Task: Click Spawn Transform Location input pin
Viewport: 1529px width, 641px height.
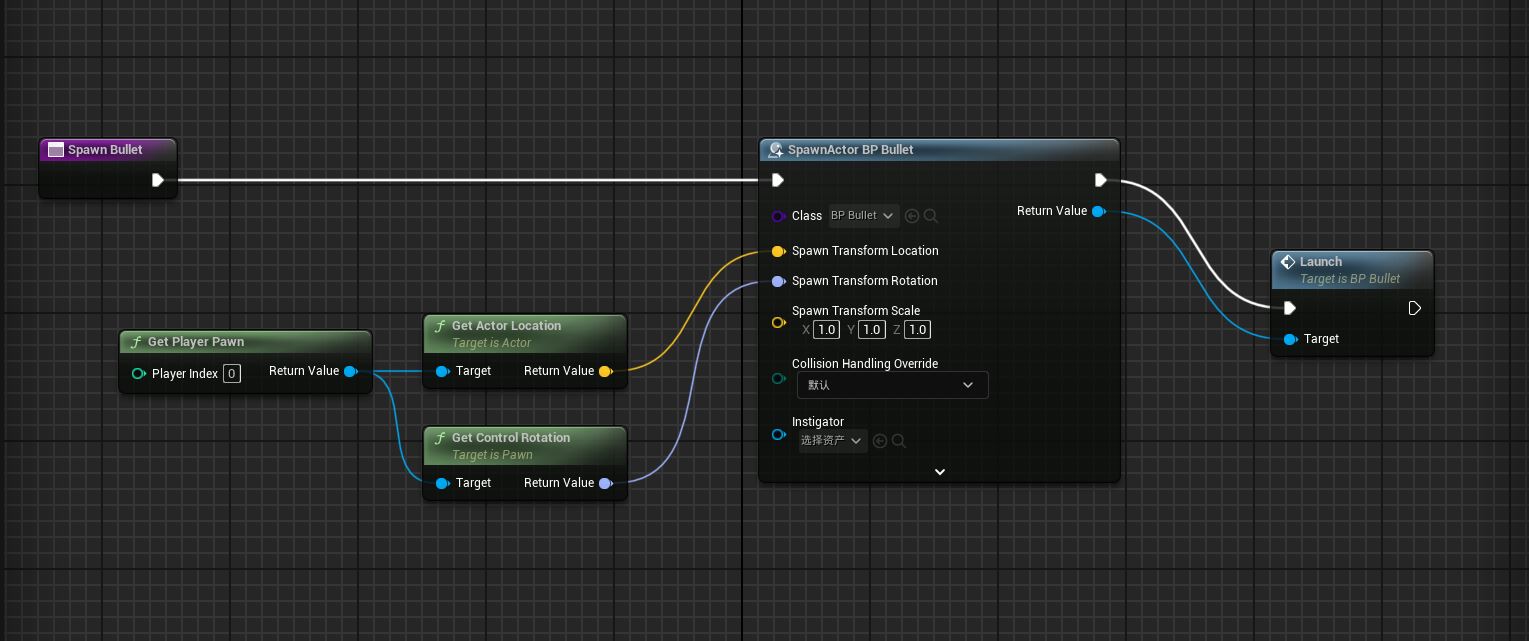Action: (x=778, y=251)
